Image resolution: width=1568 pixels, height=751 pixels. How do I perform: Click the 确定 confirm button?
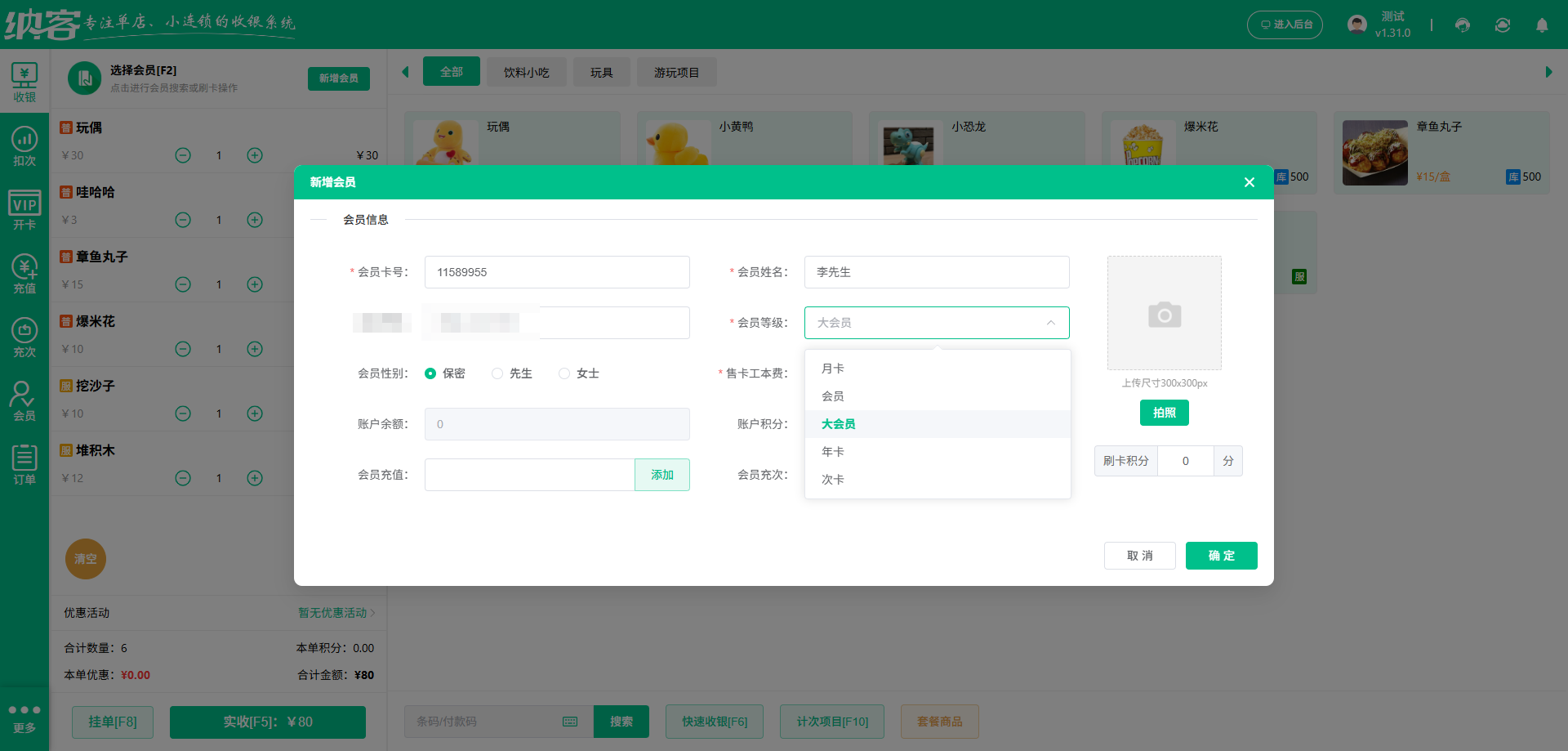click(x=1221, y=556)
